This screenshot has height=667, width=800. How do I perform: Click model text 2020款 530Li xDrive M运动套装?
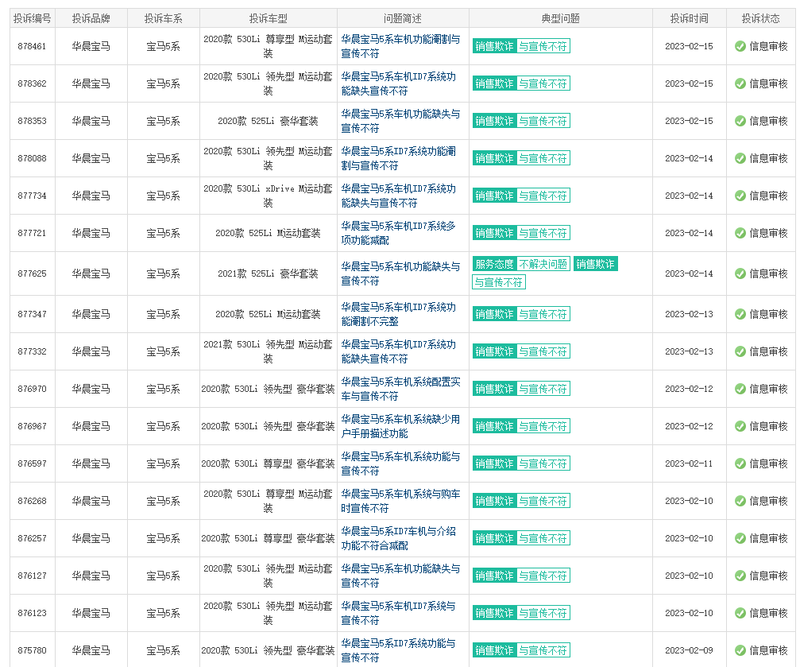pyautogui.click(x=268, y=196)
